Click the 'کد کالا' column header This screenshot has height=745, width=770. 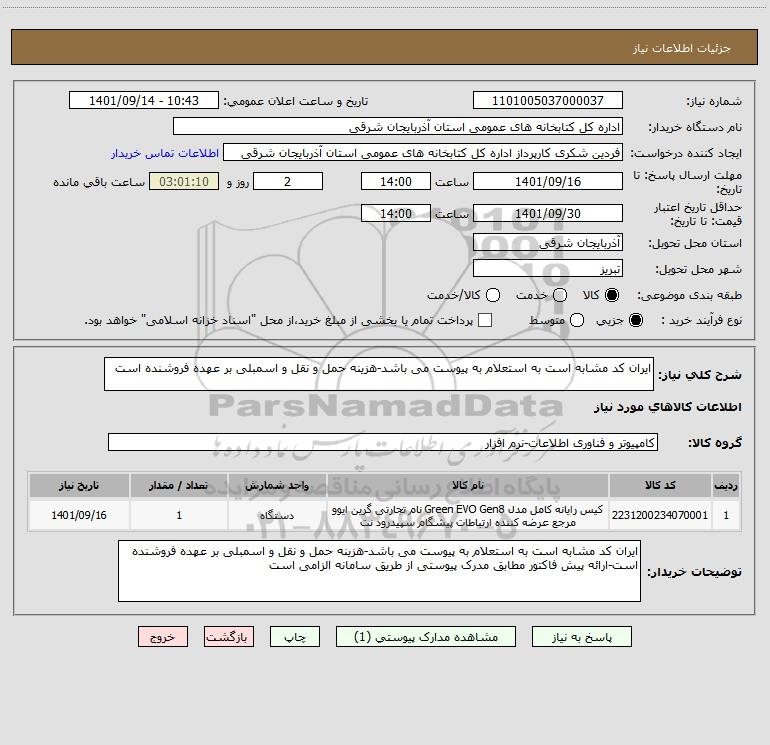[x=660, y=485]
